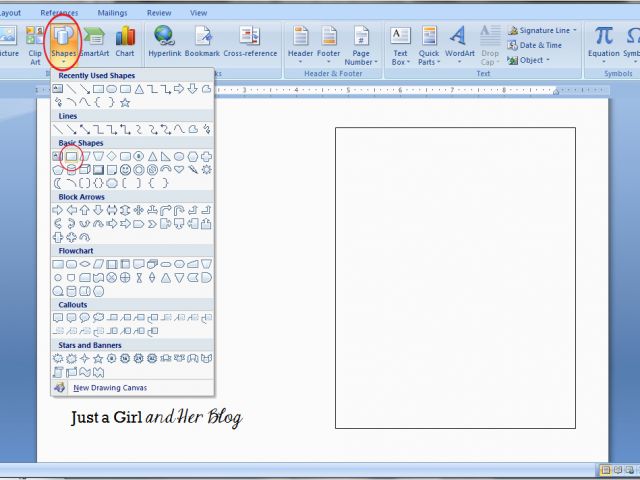This screenshot has width=640, height=480.
Task: Pick the smiley face shape
Action: (x=125, y=170)
